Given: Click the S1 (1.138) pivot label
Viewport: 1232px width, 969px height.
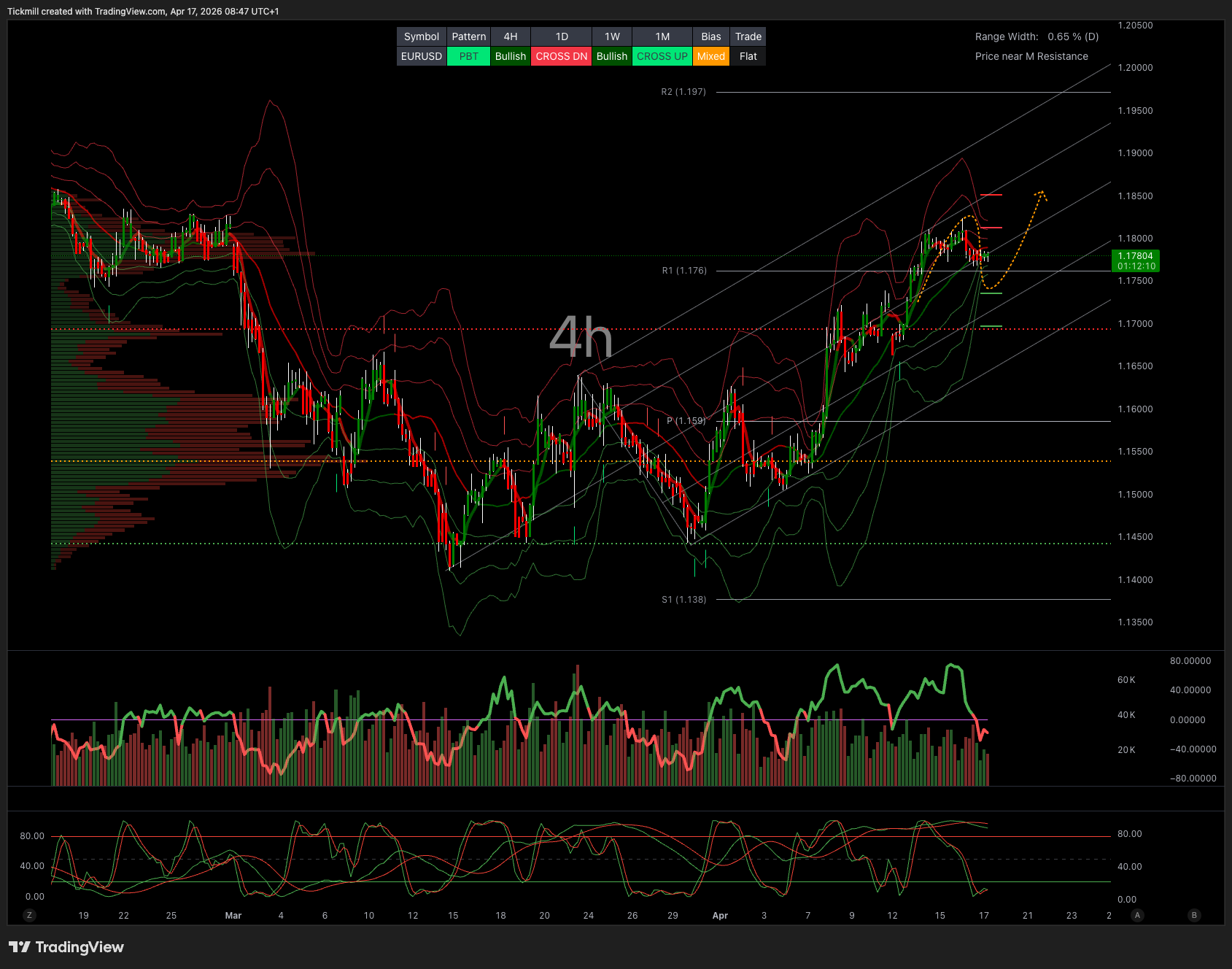Looking at the screenshot, I should click(x=683, y=600).
